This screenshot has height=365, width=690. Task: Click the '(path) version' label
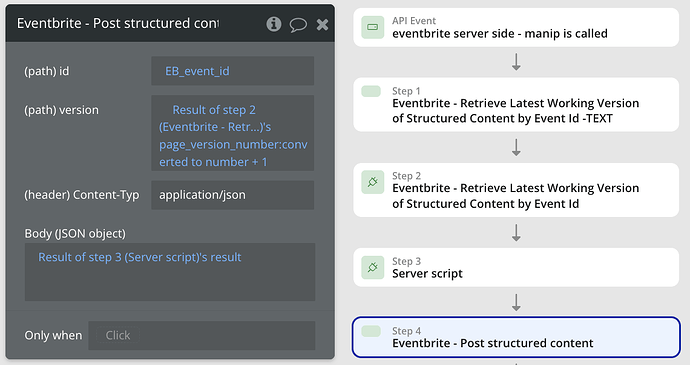point(61,110)
